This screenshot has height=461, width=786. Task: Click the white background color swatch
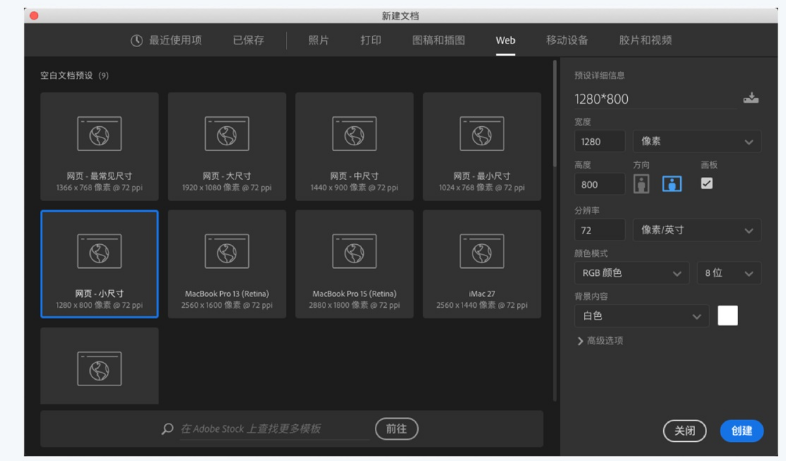tap(727, 316)
